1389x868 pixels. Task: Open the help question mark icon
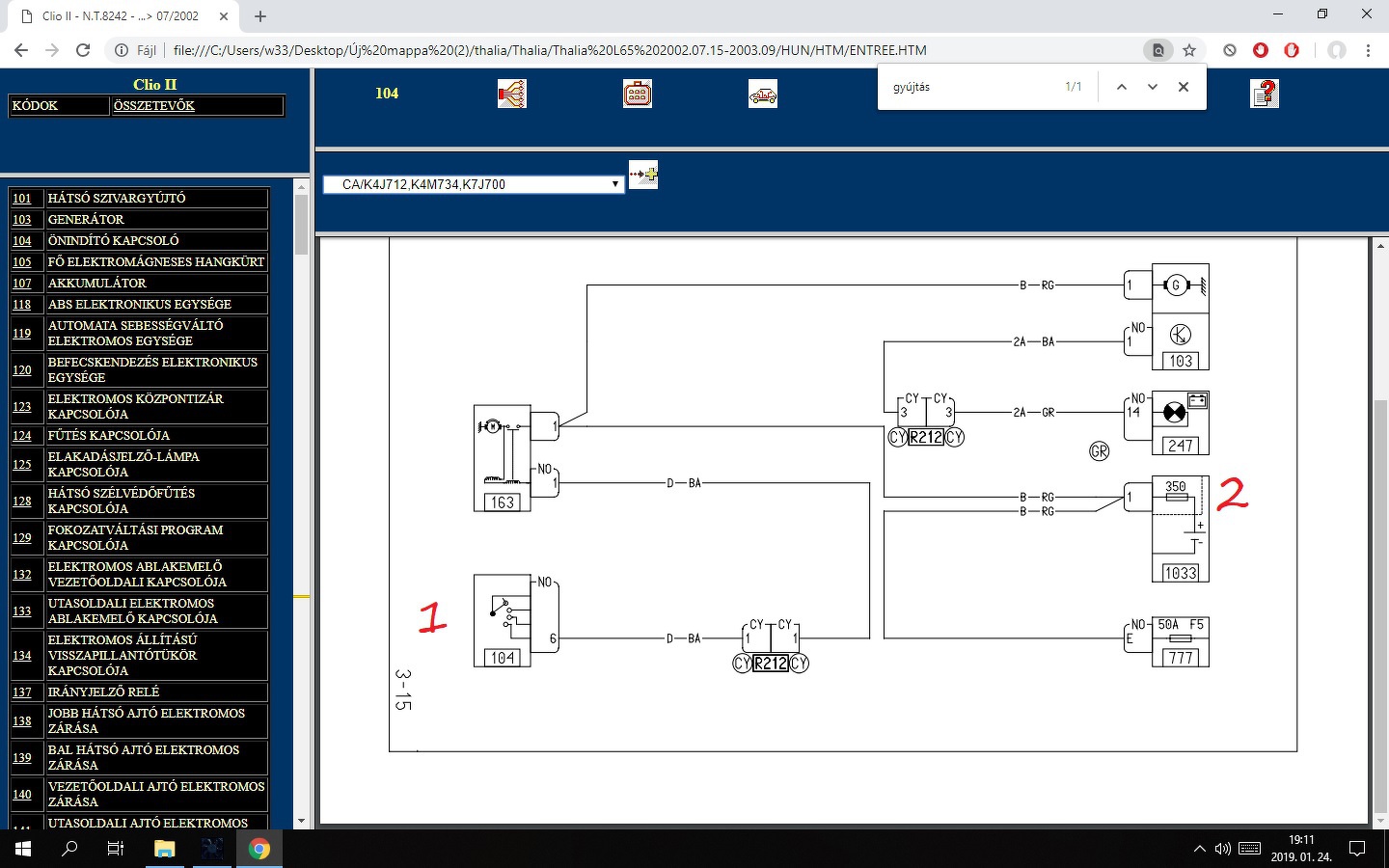(1265, 94)
